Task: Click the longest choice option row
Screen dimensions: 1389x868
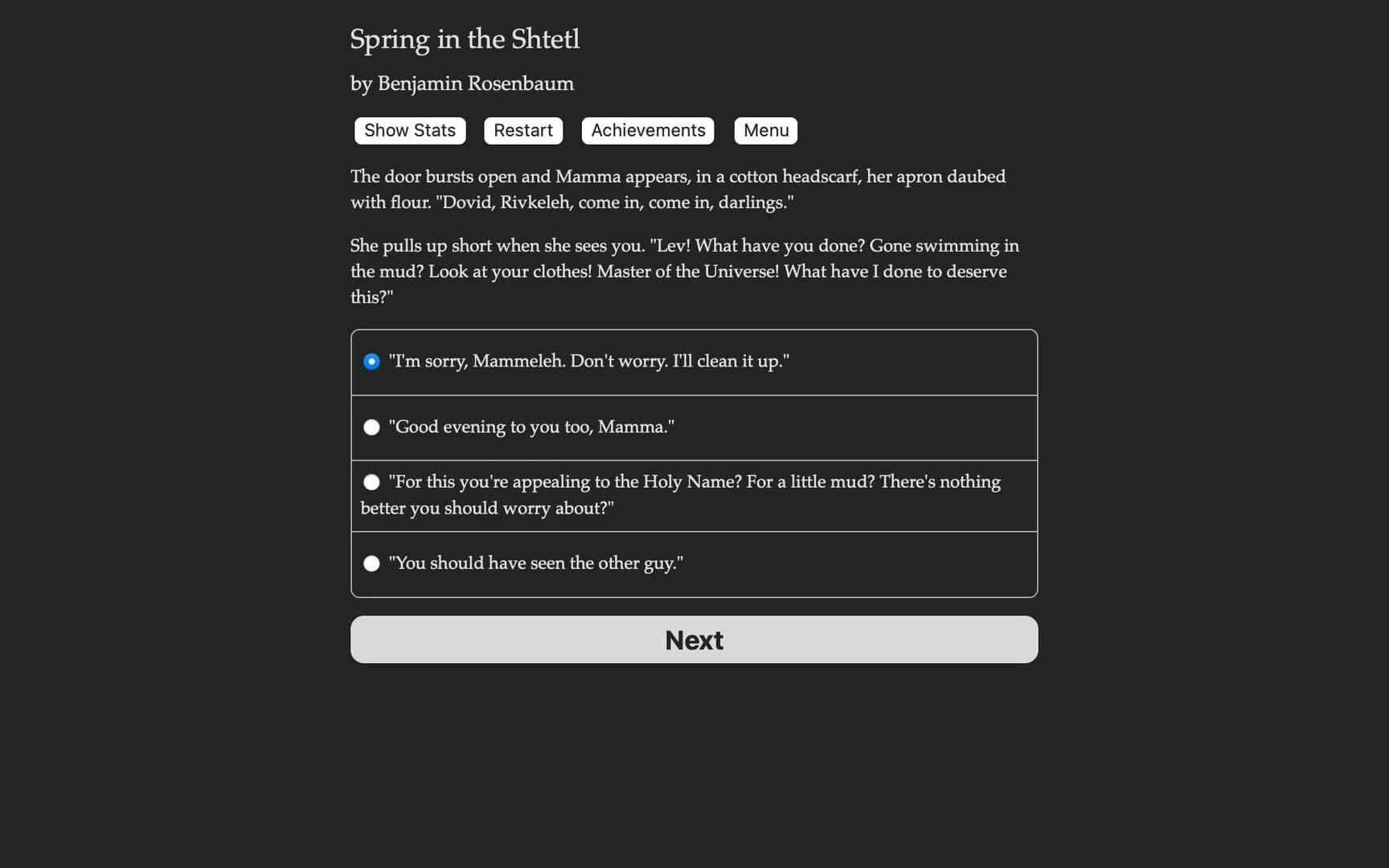Action: 694,494
